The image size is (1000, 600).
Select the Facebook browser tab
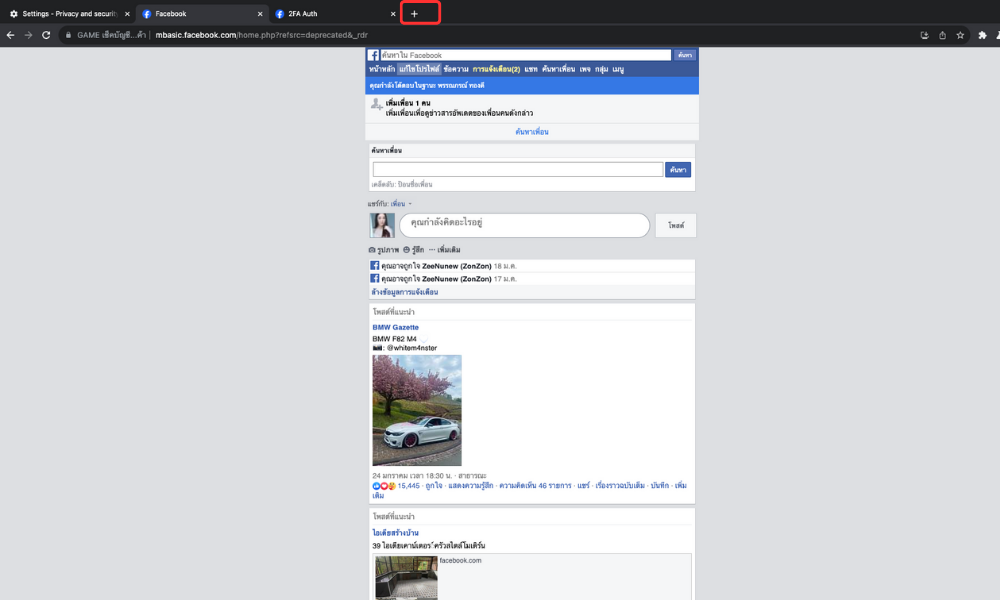pos(202,13)
